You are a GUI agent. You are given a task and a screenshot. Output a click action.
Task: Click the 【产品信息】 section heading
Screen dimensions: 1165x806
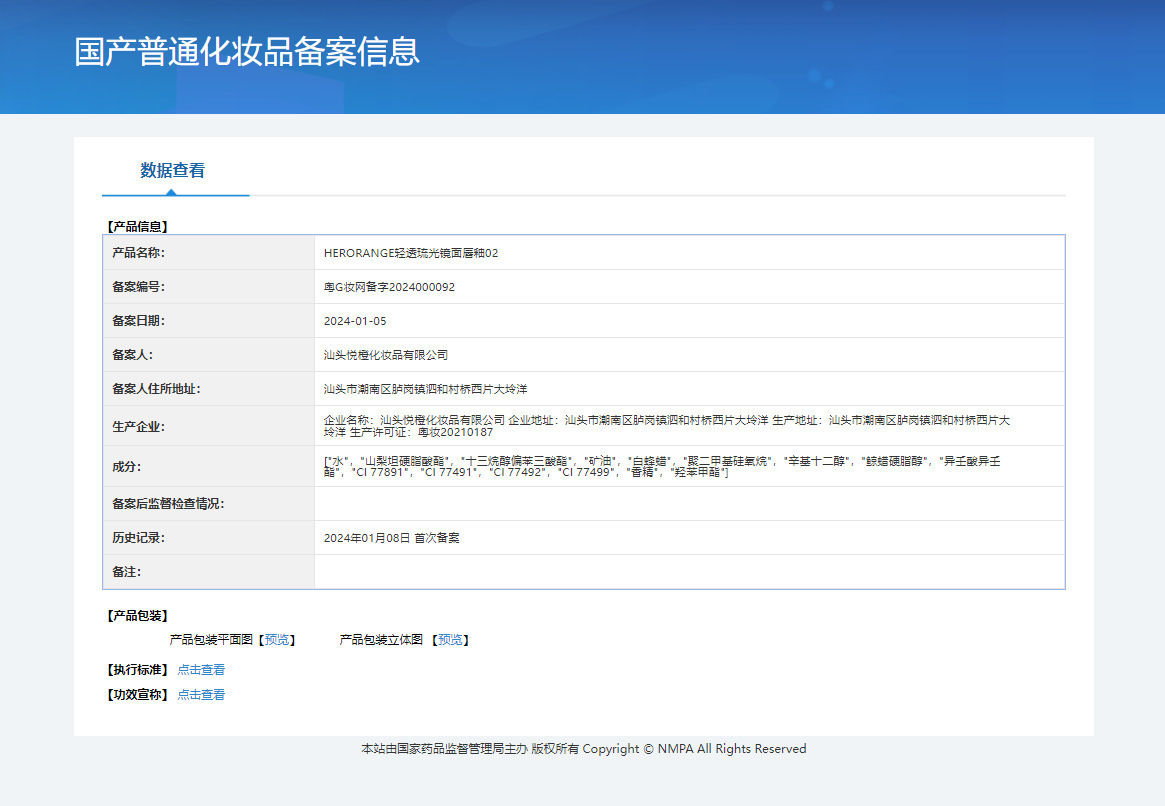coord(136,227)
